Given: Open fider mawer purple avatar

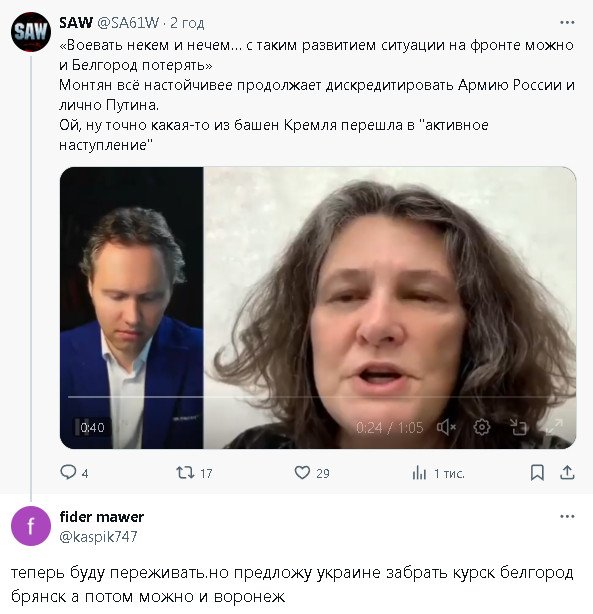Looking at the screenshot, I should pos(31,526).
